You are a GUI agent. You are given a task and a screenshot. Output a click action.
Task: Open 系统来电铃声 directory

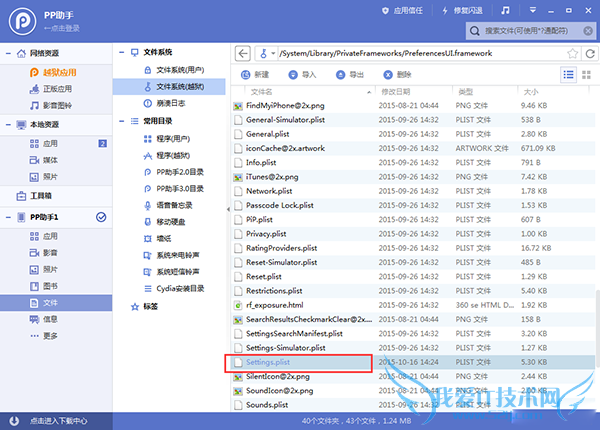pos(171,255)
